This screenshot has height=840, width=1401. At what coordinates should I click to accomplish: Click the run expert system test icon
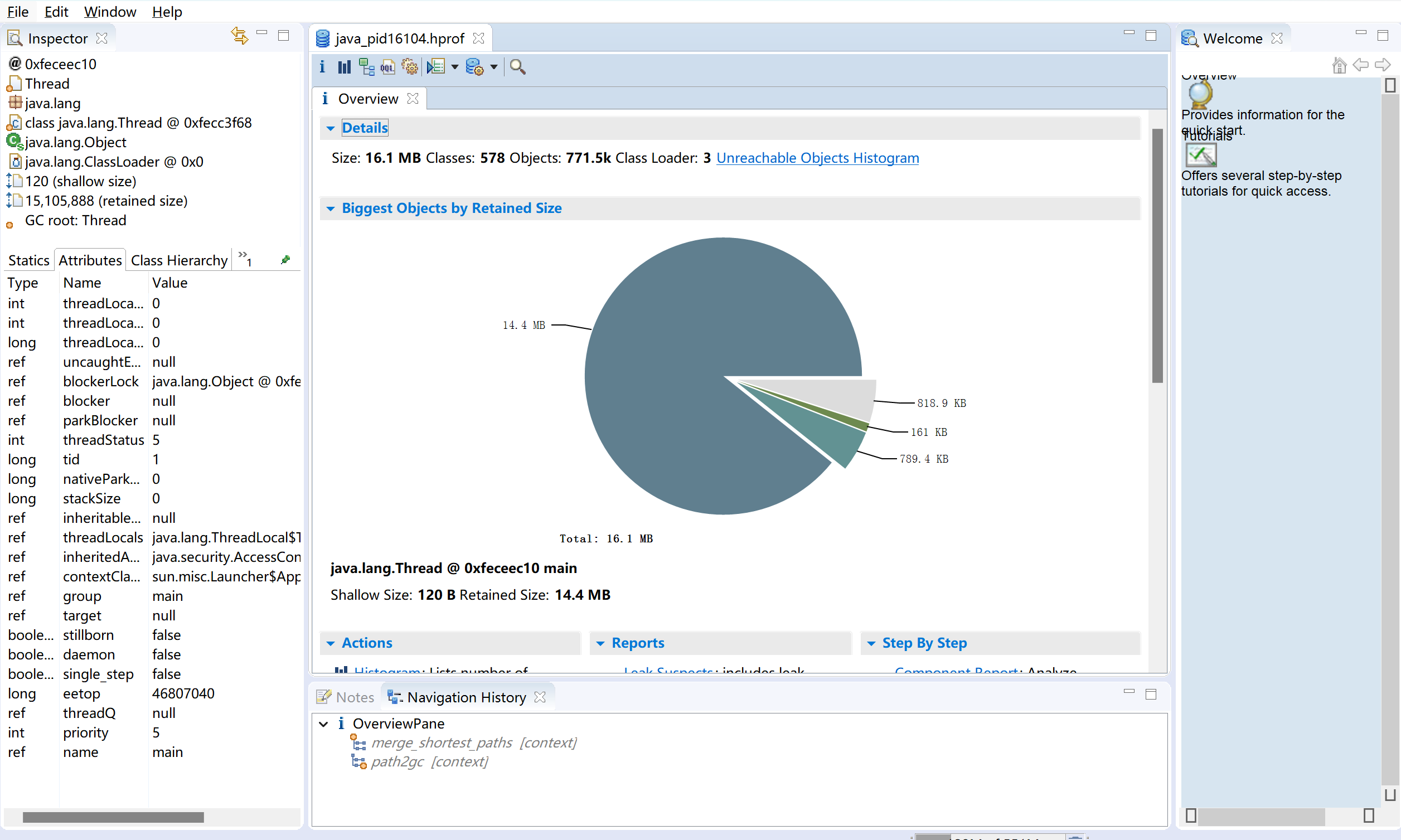(x=436, y=67)
